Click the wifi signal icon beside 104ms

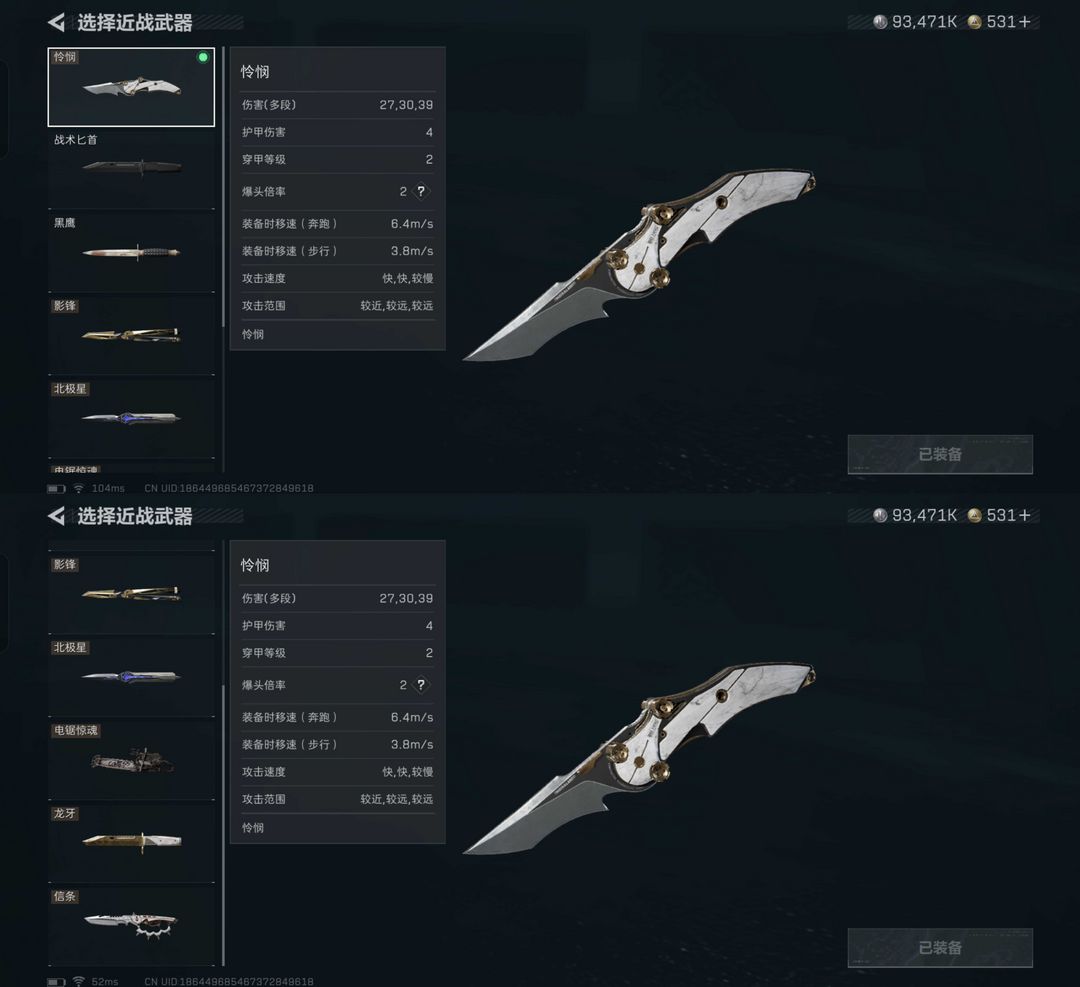pyautogui.click(x=79, y=488)
